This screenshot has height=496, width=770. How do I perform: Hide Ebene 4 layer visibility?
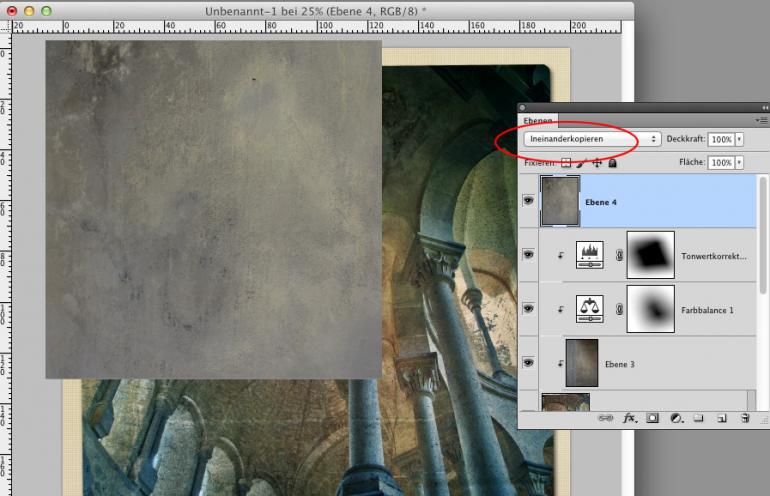(528, 200)
